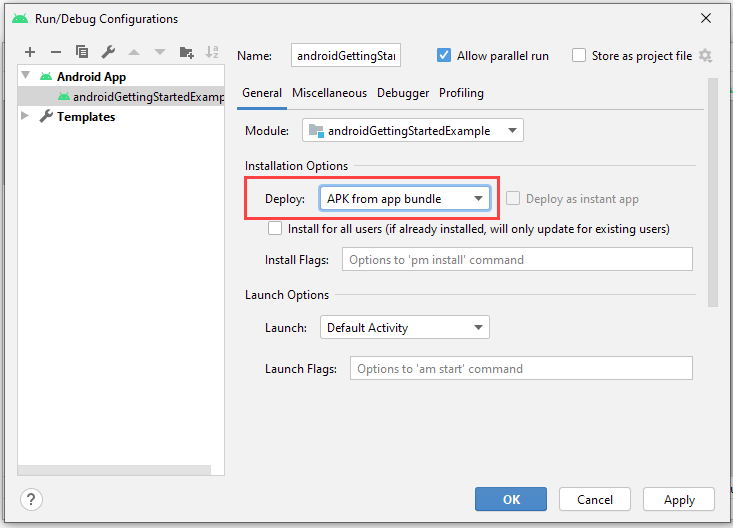Click the Copy Configuration icon
733x528 pixels.
click(x=82, y=52)
